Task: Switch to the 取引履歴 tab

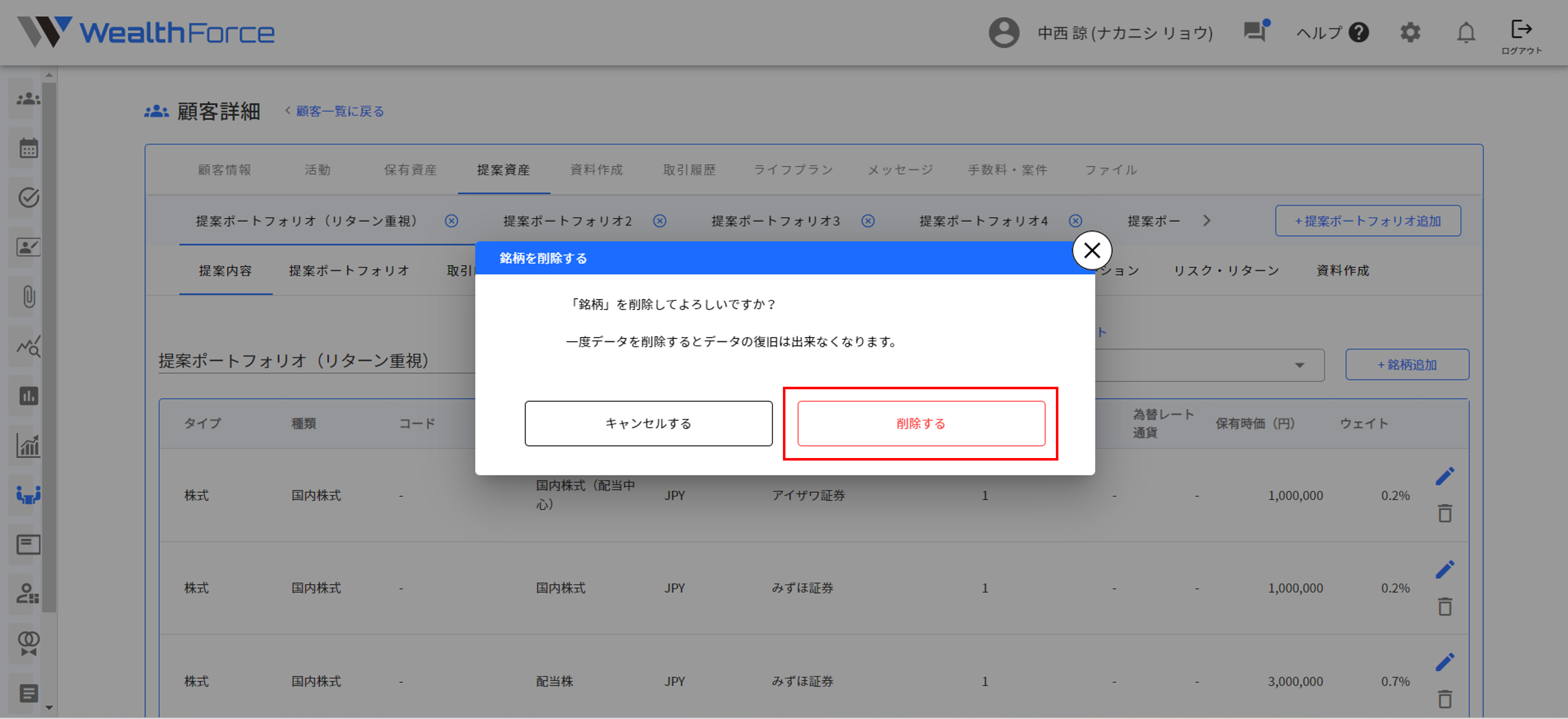Action: click(x=690, y=170)
